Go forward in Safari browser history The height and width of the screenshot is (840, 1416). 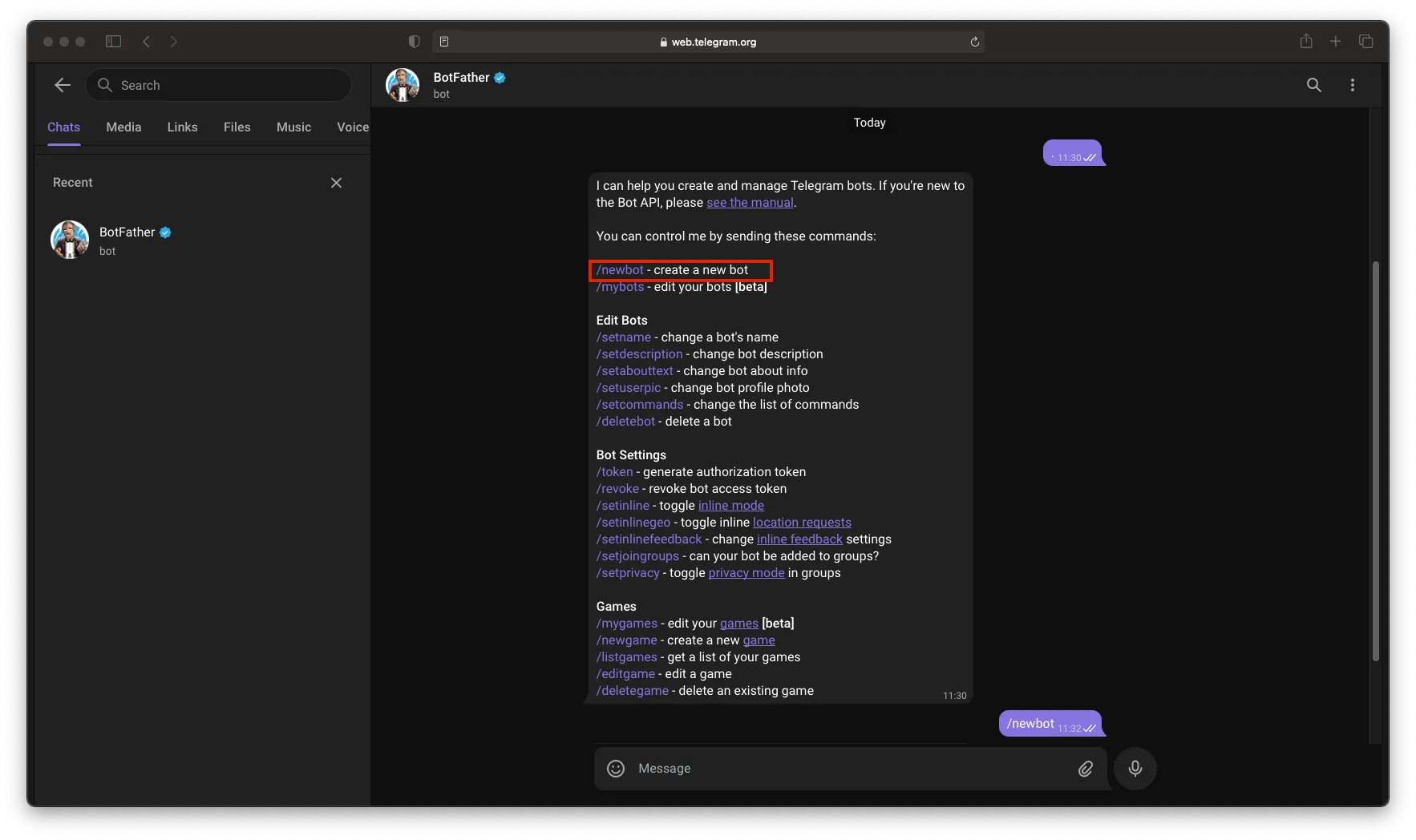pos(174,42)
